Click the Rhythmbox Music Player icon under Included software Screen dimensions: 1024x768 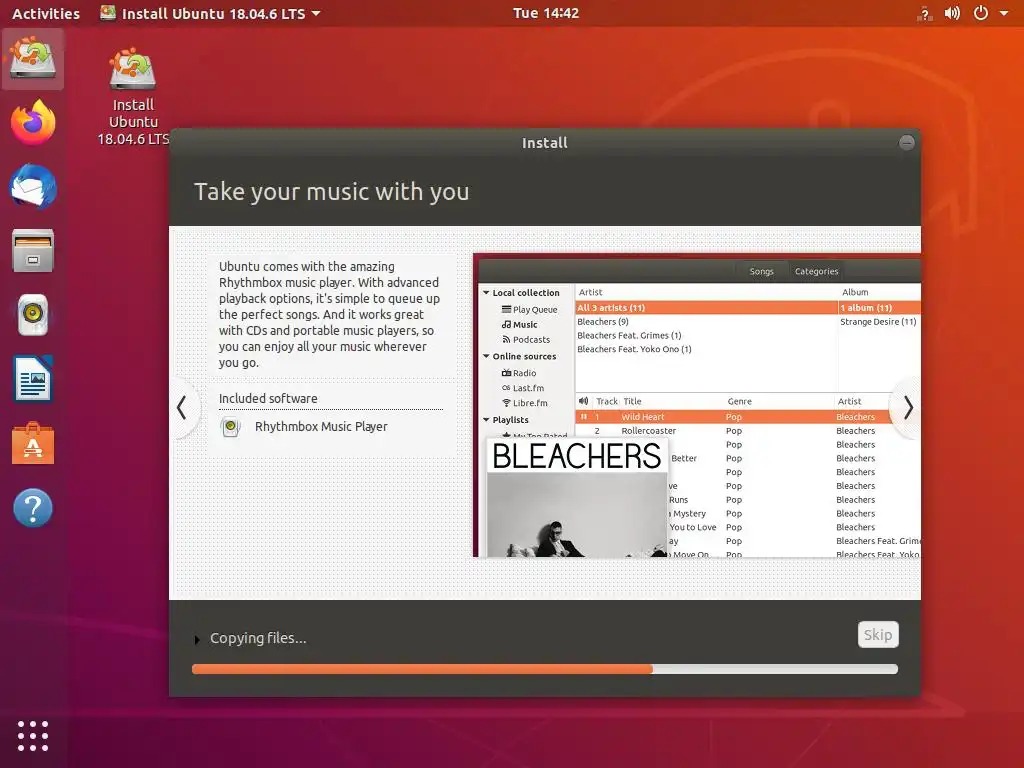pyautogui.click(x=230, y=427)
